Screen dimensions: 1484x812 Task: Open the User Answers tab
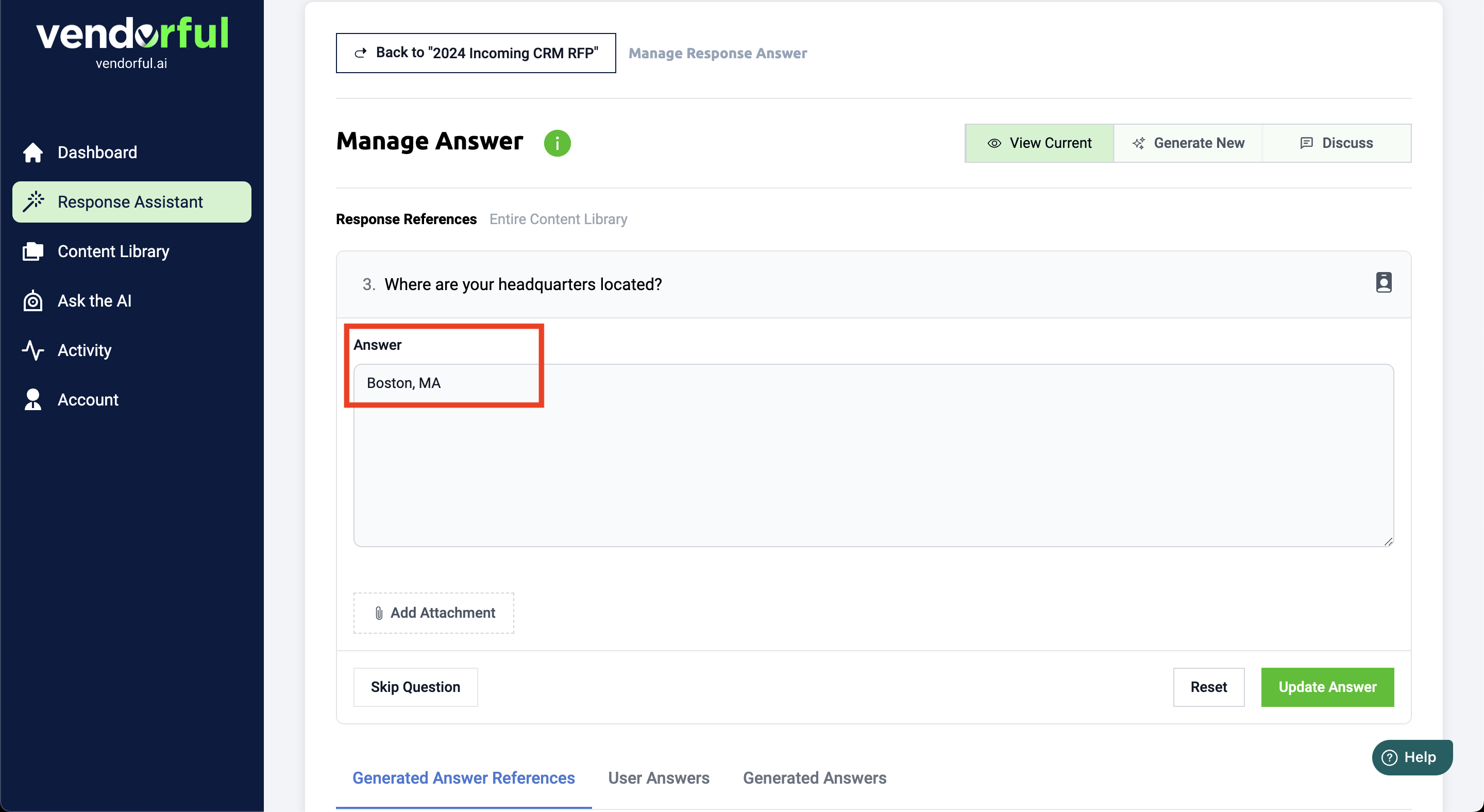[x=659, y=778]
